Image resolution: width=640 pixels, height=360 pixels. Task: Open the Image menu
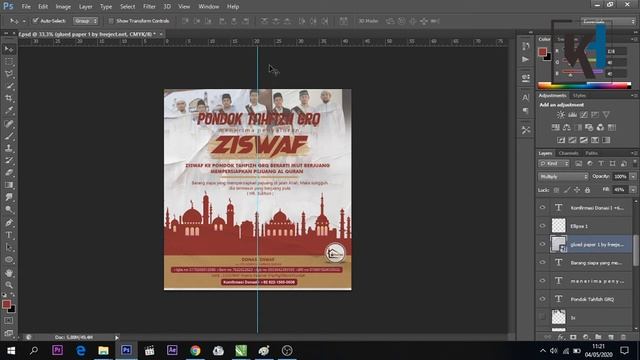coord(63,7)
